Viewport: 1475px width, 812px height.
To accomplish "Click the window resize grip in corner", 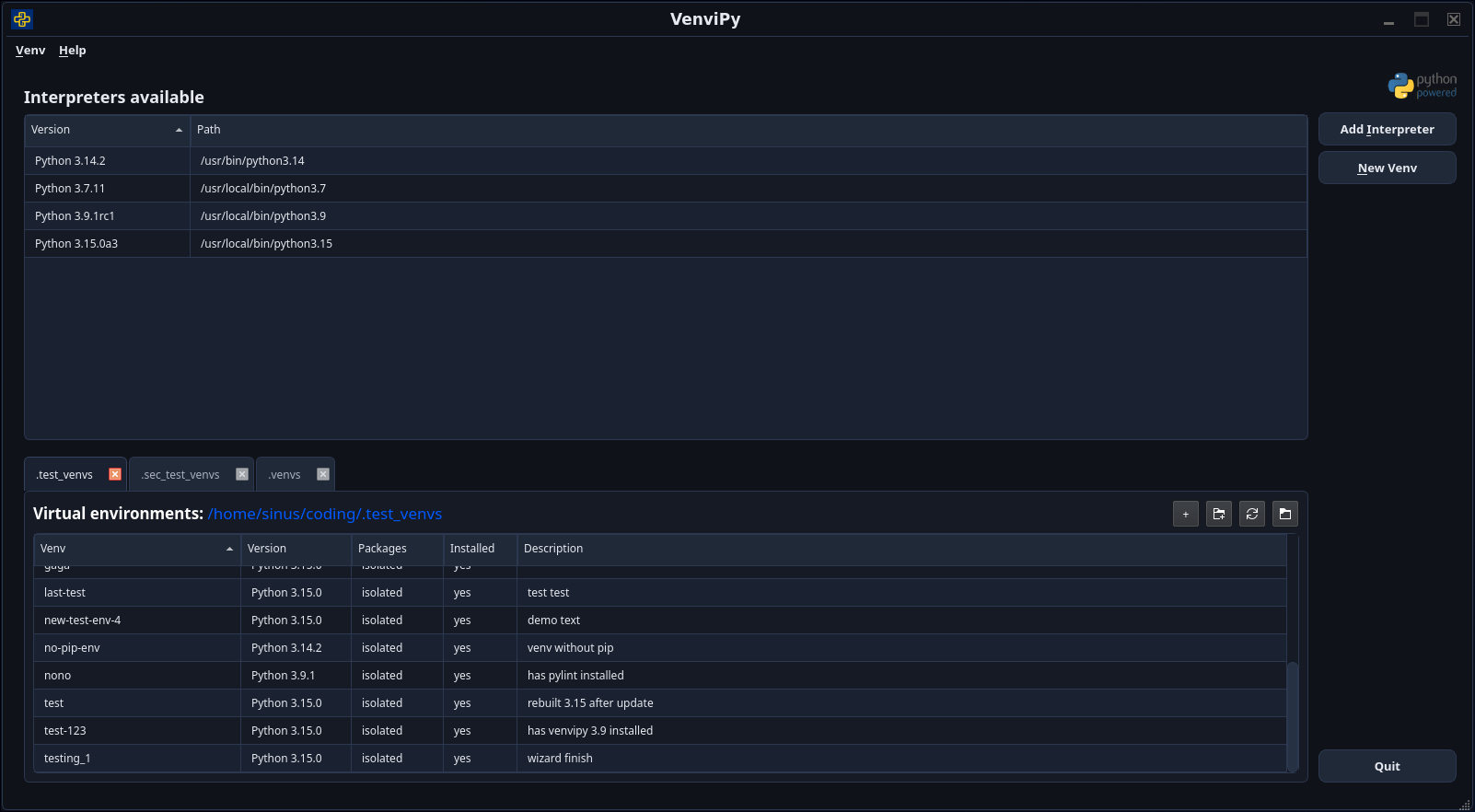I will pyautogui.click(x=1465, y=804).
